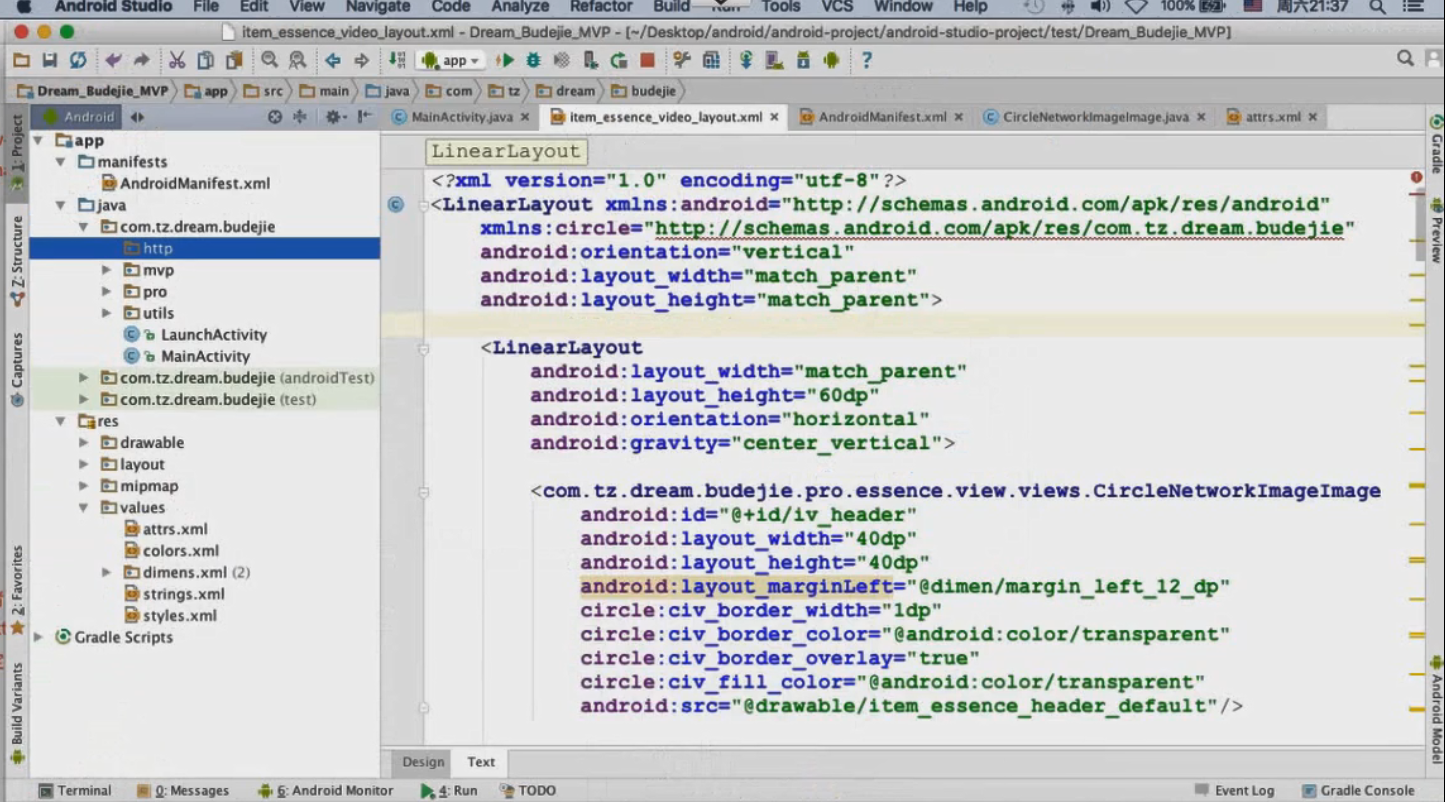Select the Text view tab
The image size is (1445, 802).
point(481,762)
